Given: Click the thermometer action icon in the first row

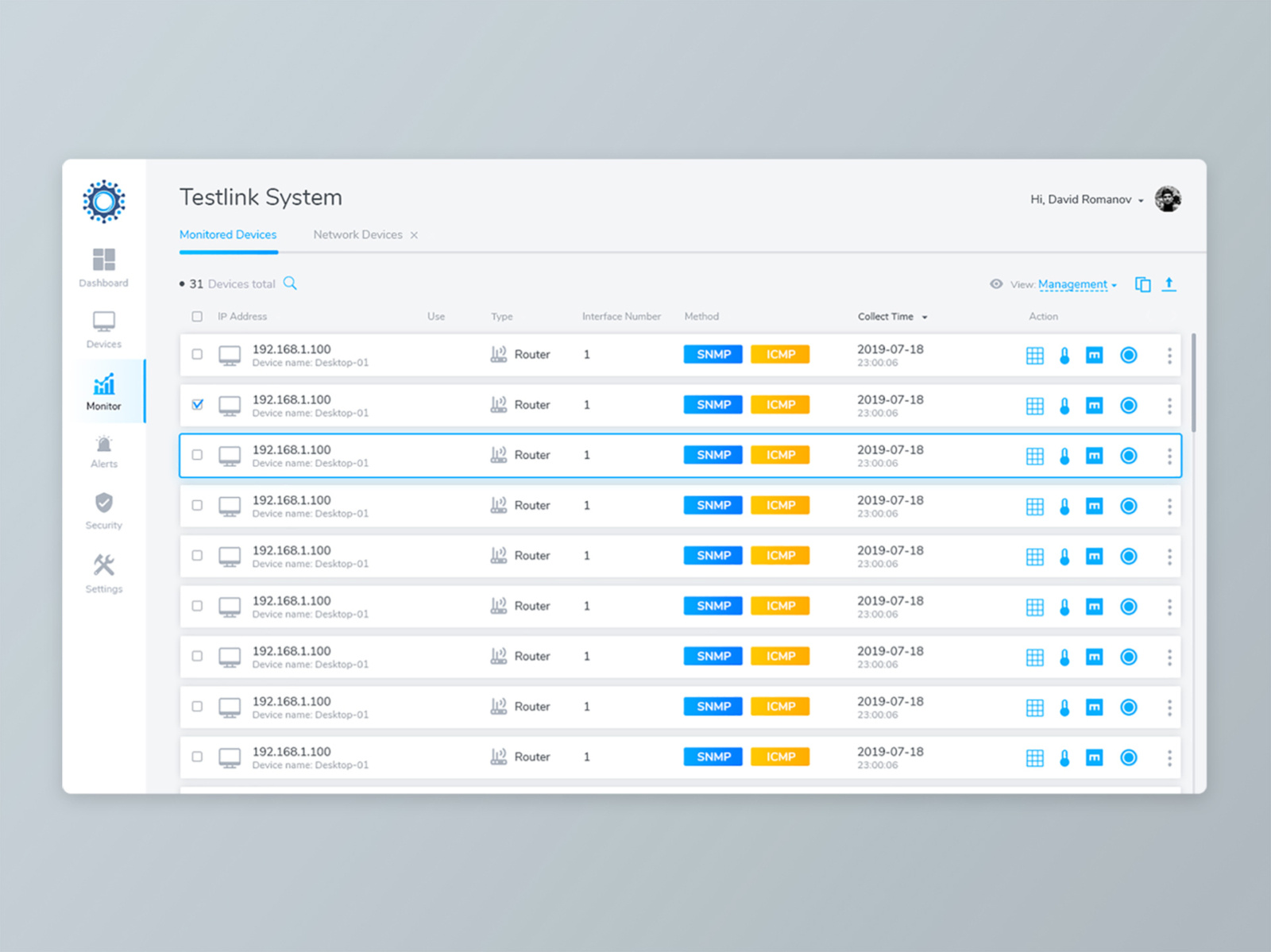Looking at the screenshot, I should [x=1064, y=355].
